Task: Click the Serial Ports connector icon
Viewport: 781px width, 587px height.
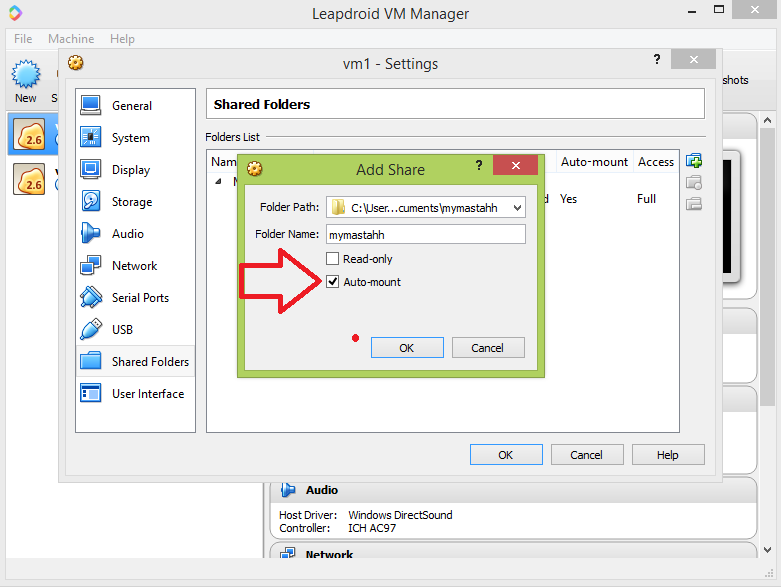Action: pos(91,297)
